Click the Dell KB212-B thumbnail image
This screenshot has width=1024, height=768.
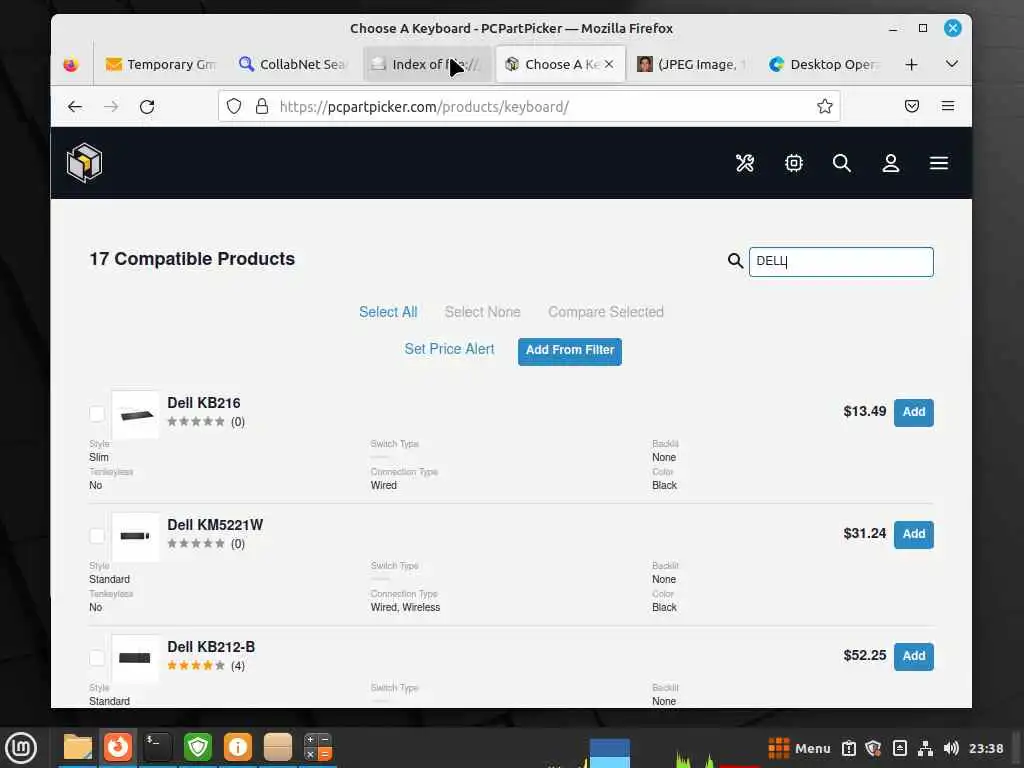coord(135,658)
